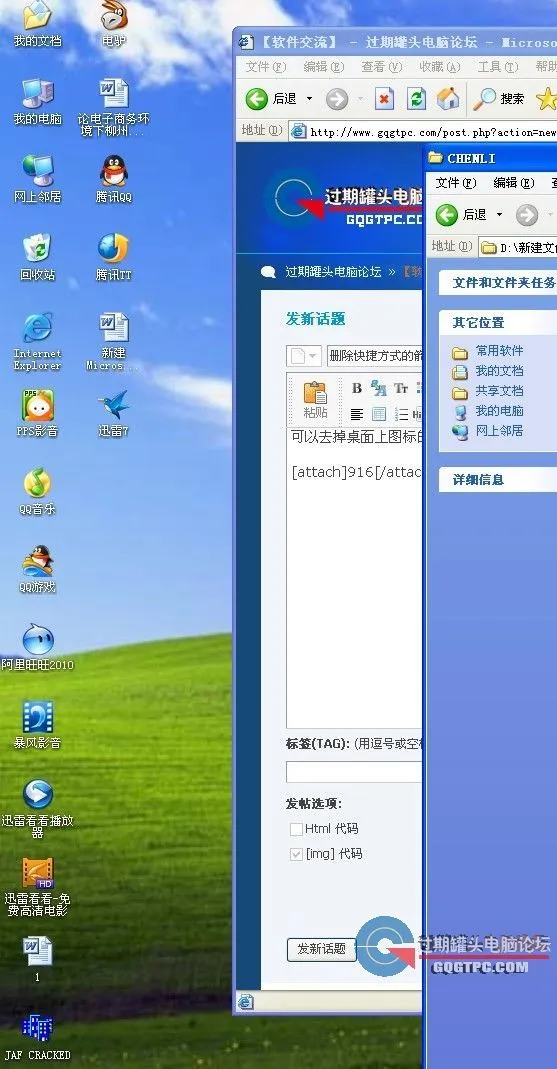Open the 我的电脑 link in 其它位置
Viewport: 557px width, 1069px height.
pos(499,410)
